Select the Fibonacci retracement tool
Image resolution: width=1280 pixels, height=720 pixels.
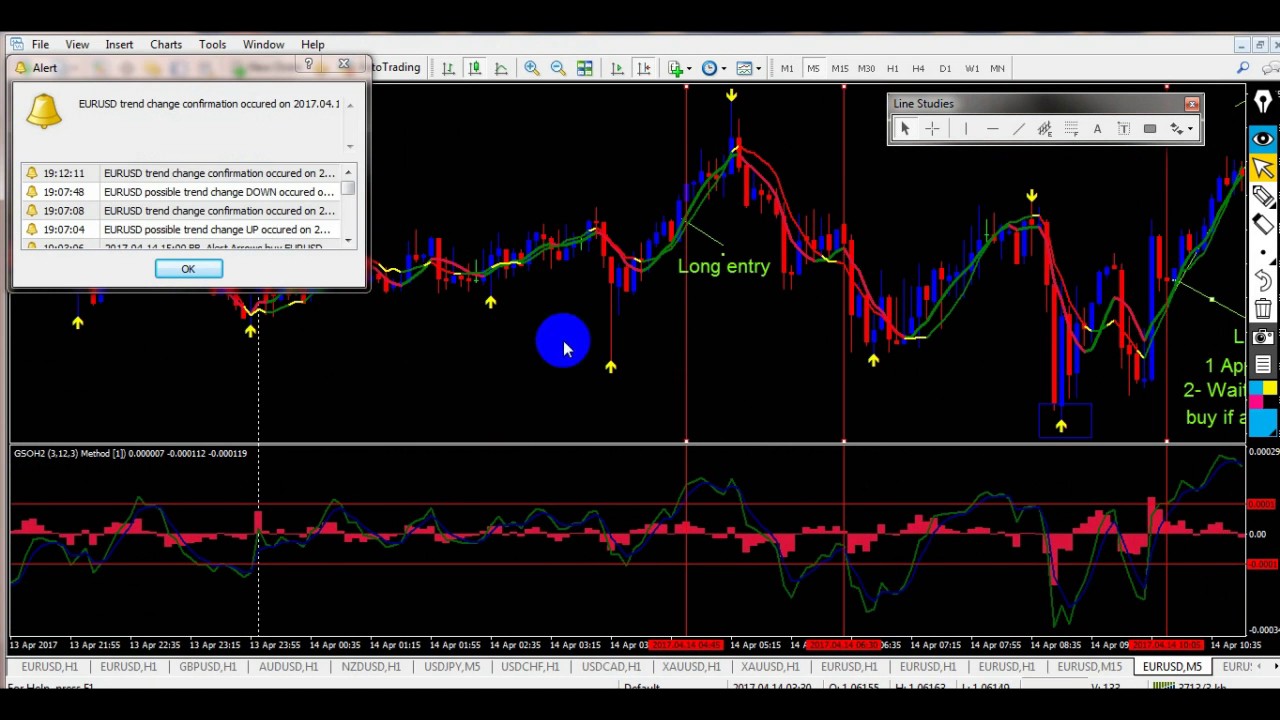tap(1071, 128)
